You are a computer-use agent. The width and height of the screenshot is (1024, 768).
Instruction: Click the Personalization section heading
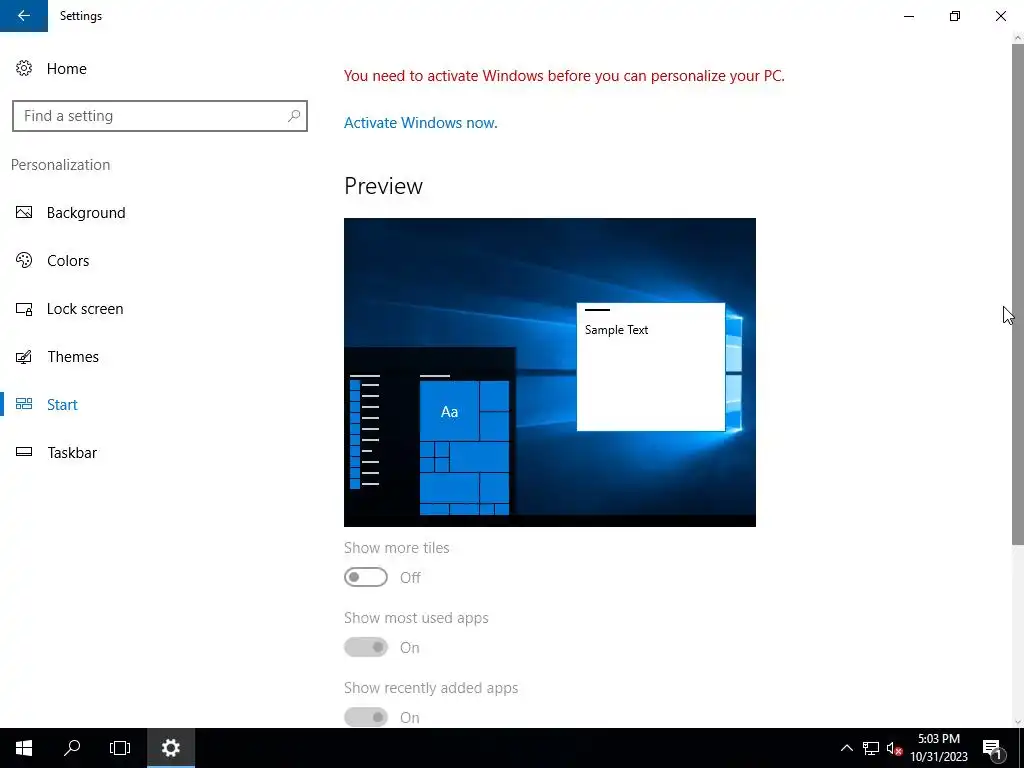pos(61,165)
